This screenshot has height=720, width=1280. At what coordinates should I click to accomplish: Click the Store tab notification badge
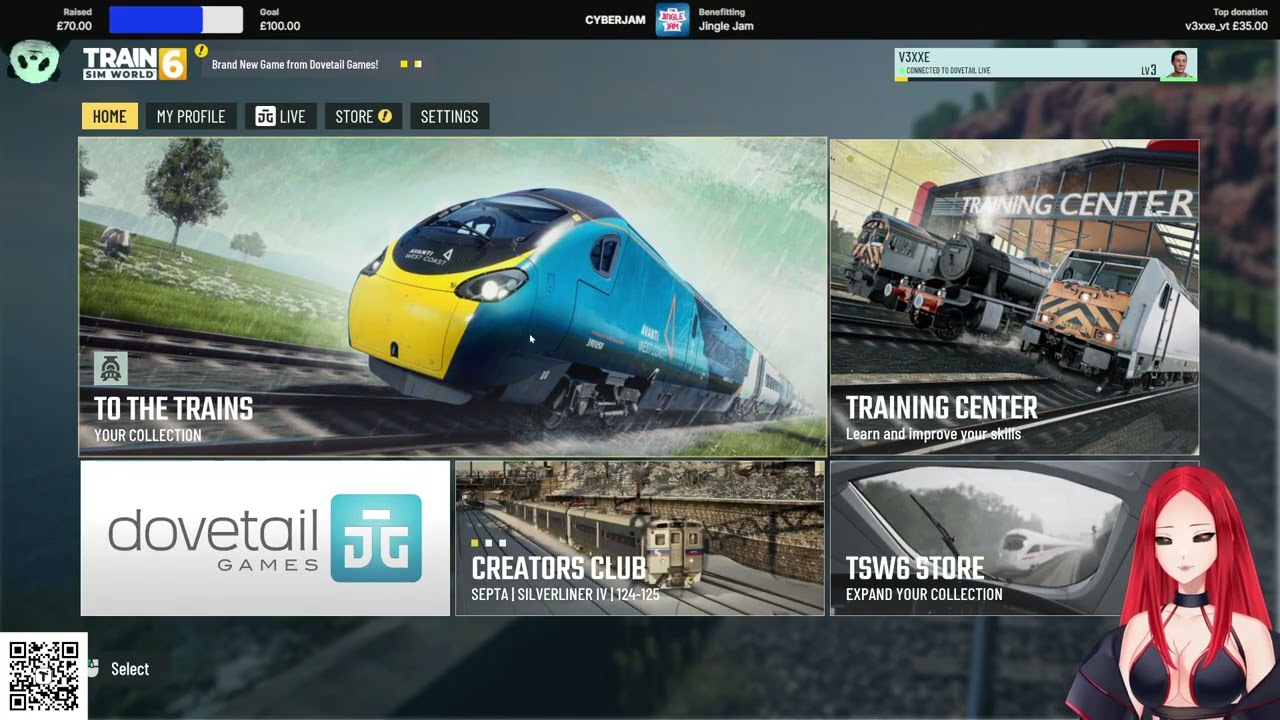tap(385, 117)
